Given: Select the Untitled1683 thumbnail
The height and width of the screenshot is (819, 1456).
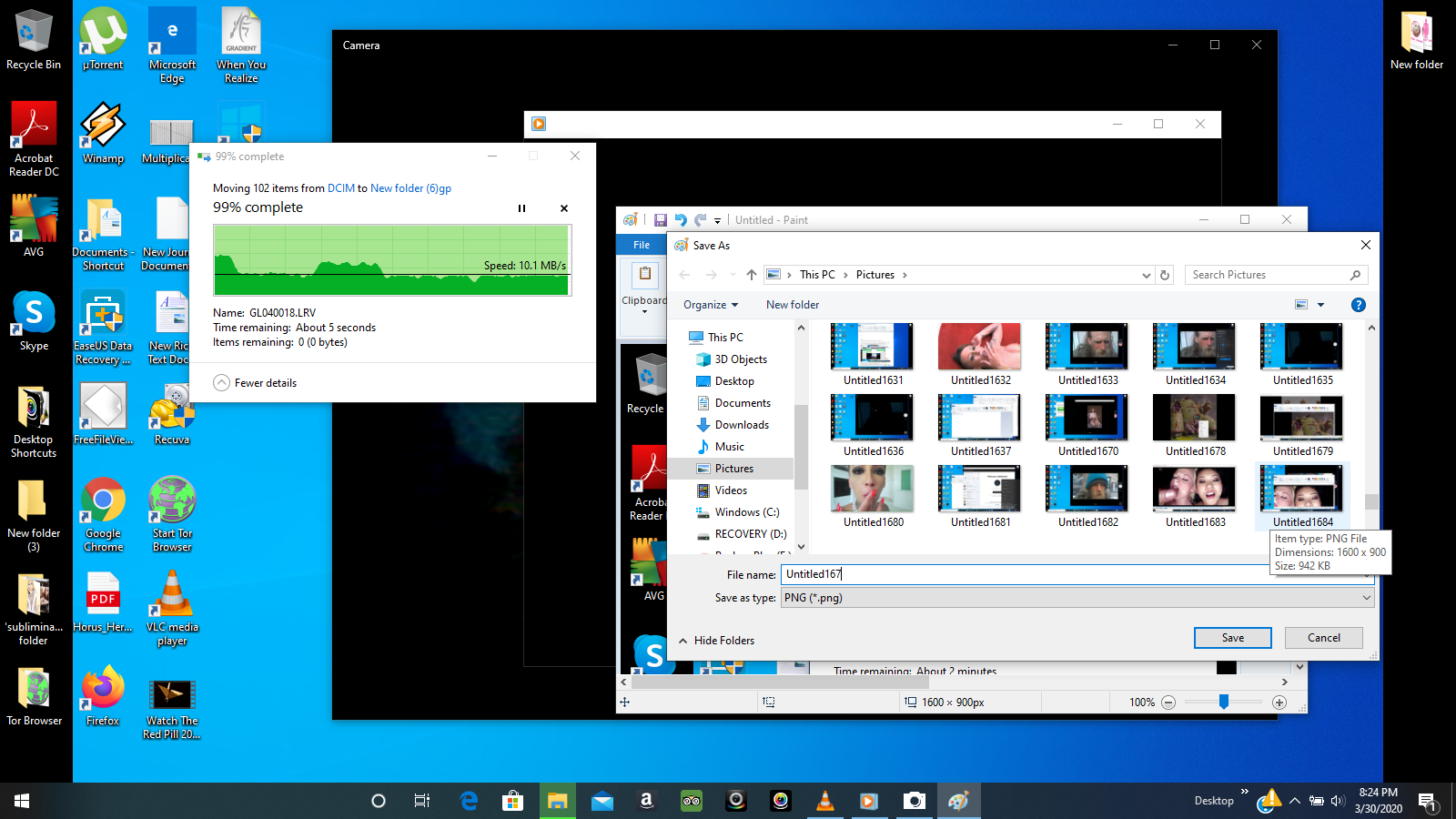Looking at the screenshot, I should tap(1195, 496).
